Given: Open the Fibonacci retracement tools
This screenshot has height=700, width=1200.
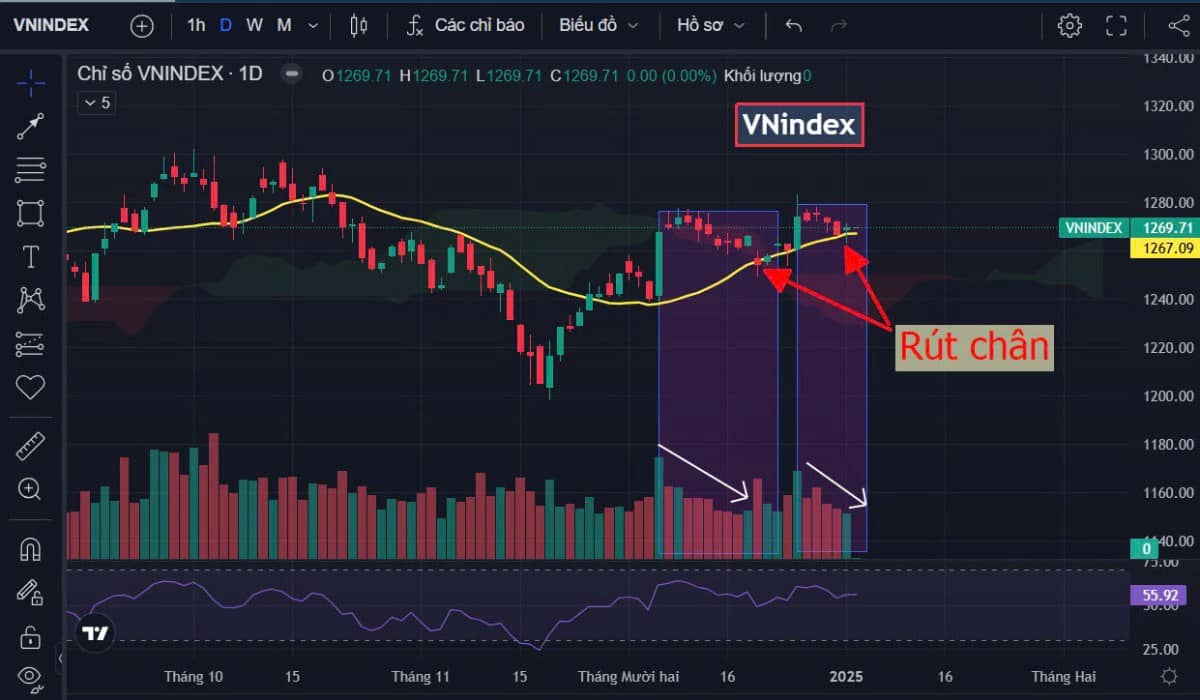Looking at the screenshot, I should (x=30, y=170).
